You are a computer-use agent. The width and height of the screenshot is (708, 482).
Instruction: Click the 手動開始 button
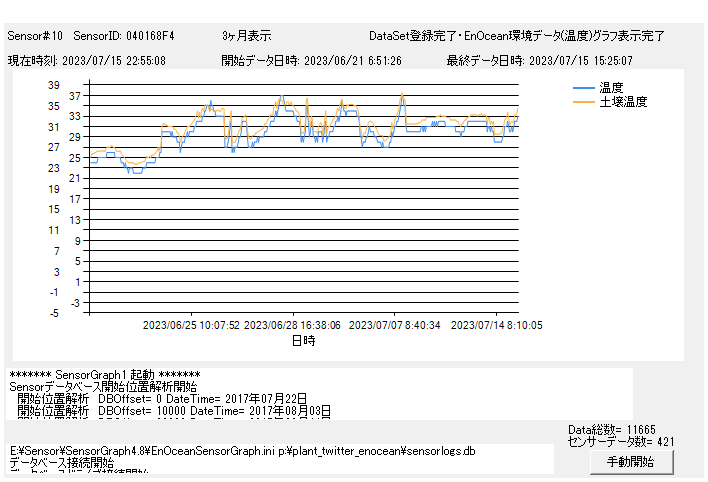click(630, 462)
